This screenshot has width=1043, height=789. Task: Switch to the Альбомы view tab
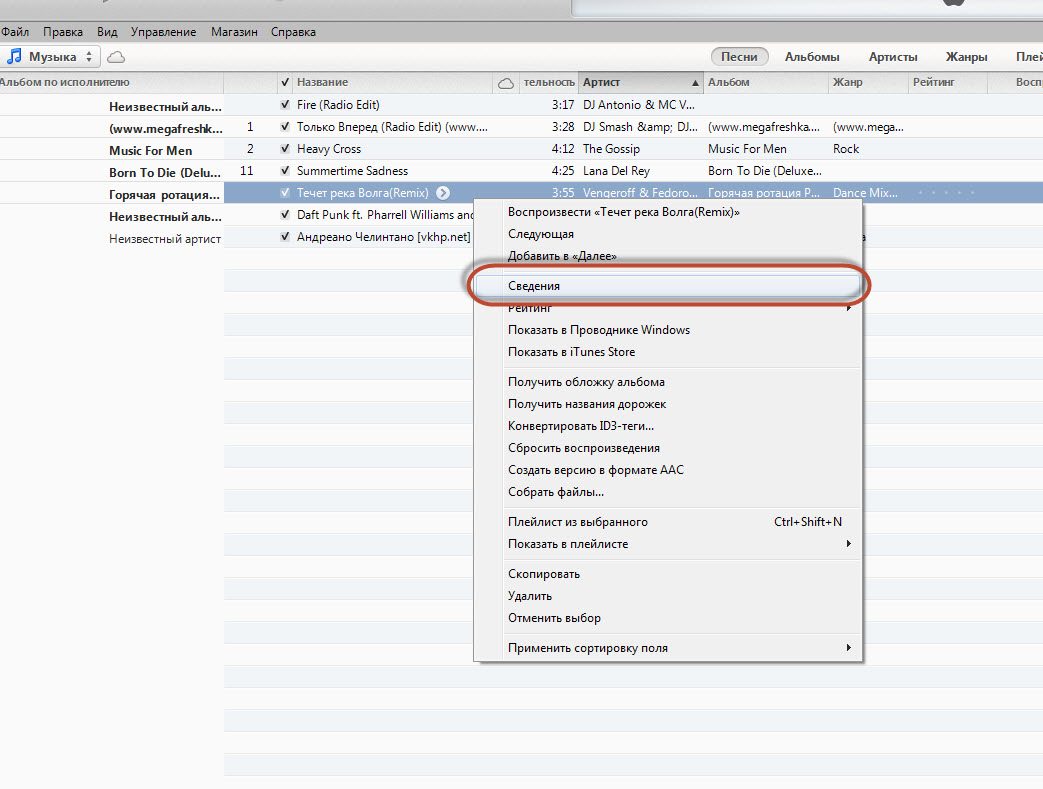(x=812, y=57)
